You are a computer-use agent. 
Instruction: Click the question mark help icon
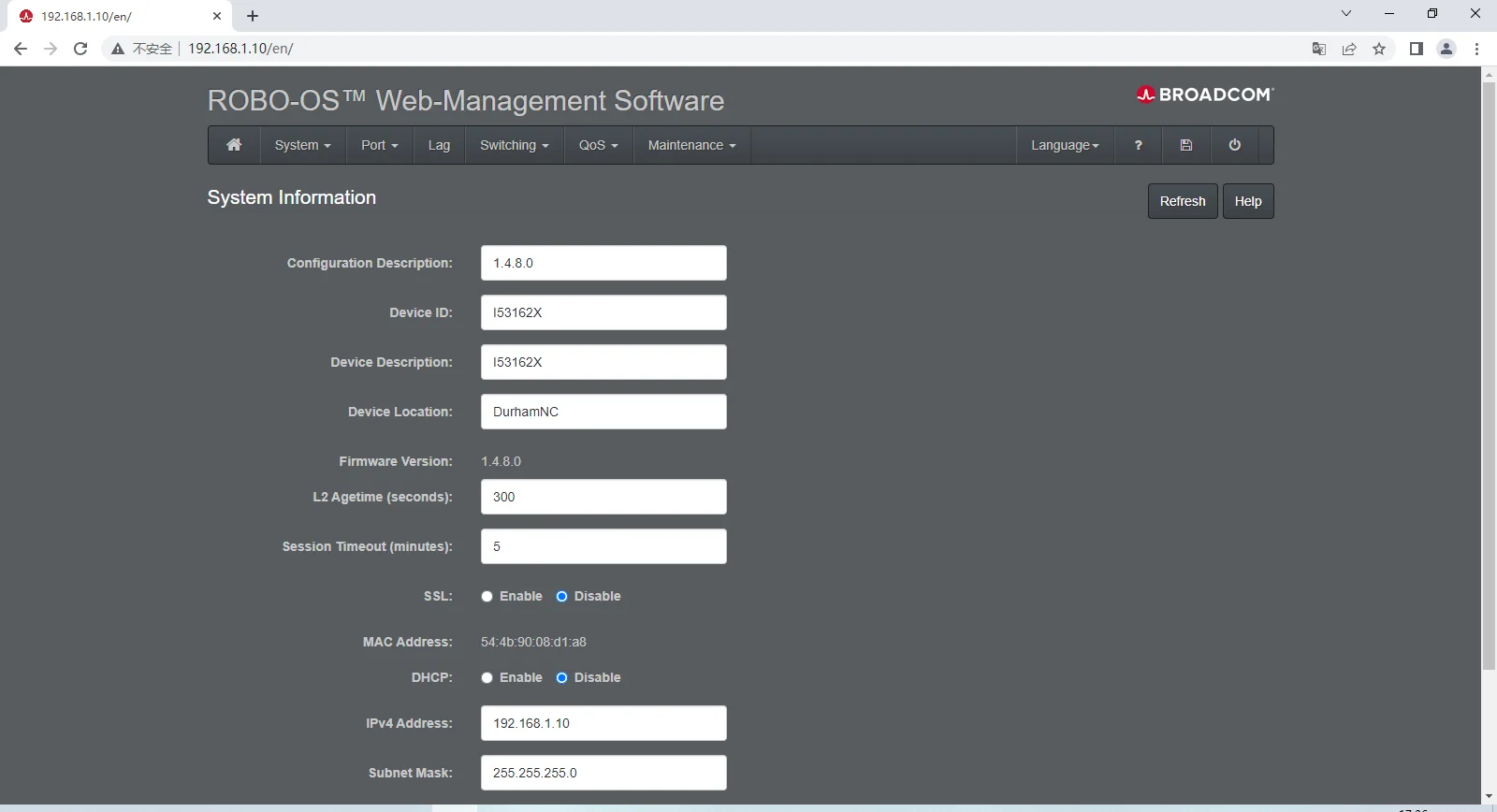1138,145
